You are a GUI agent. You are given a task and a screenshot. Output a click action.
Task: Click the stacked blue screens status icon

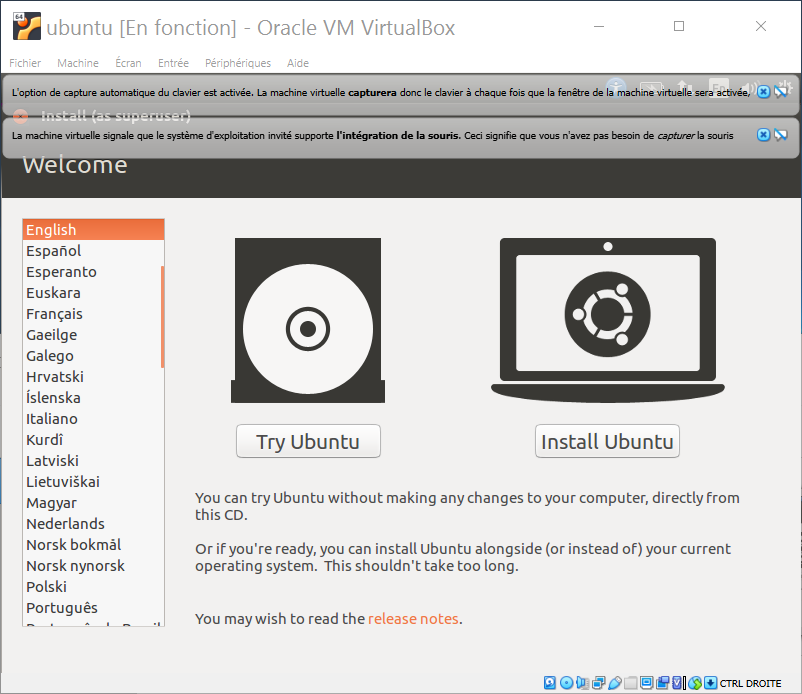[663, 683]
